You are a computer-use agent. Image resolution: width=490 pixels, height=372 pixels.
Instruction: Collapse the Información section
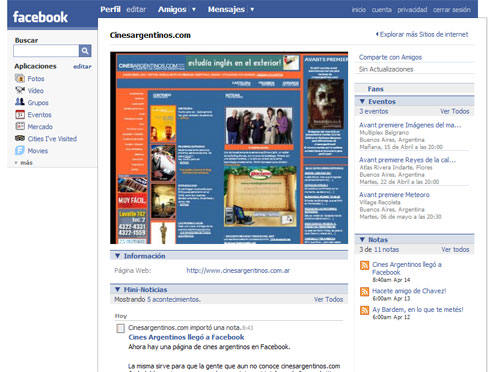tap(117, 256)
